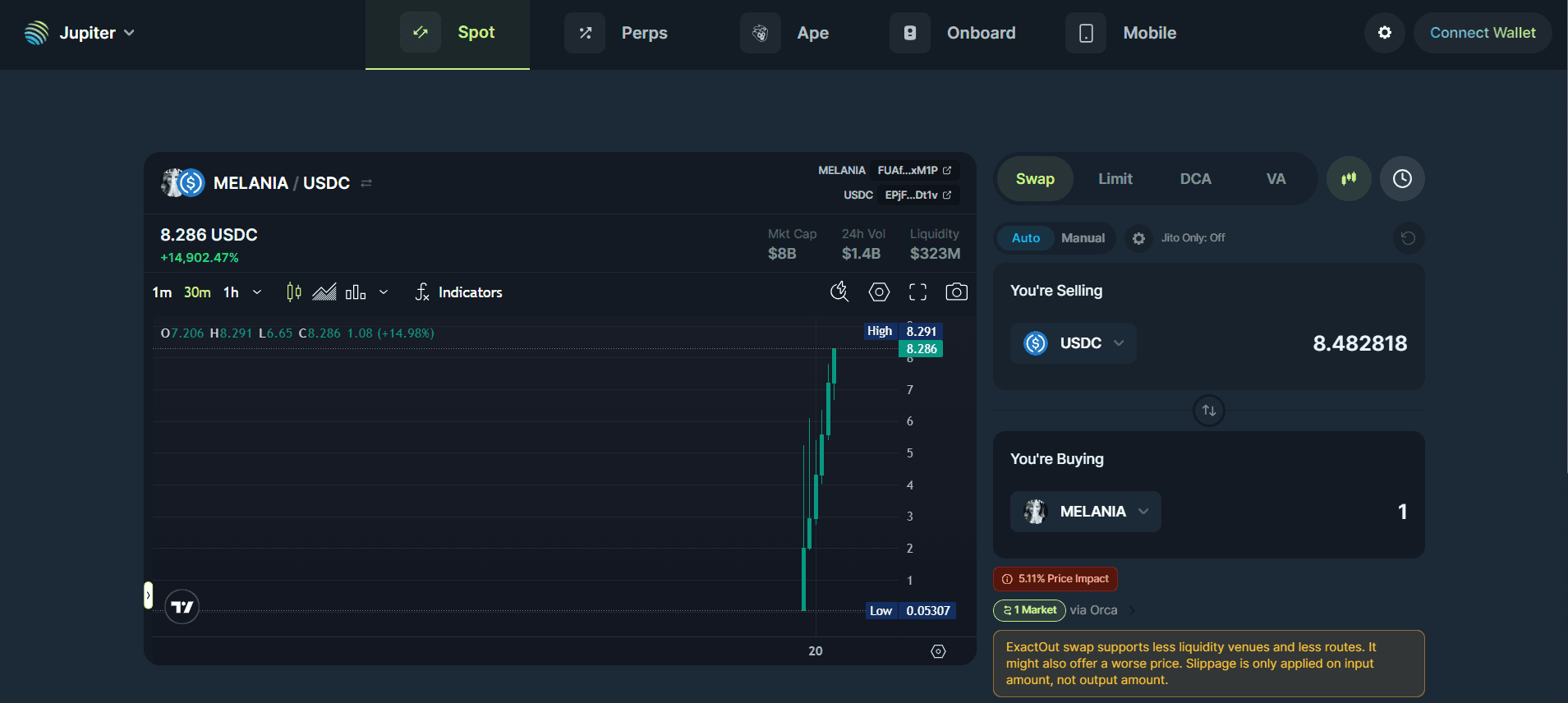Screen dimensions: 1568x703
Task: Swap the selling and buying tokens
Action: tap(1209, 411)
